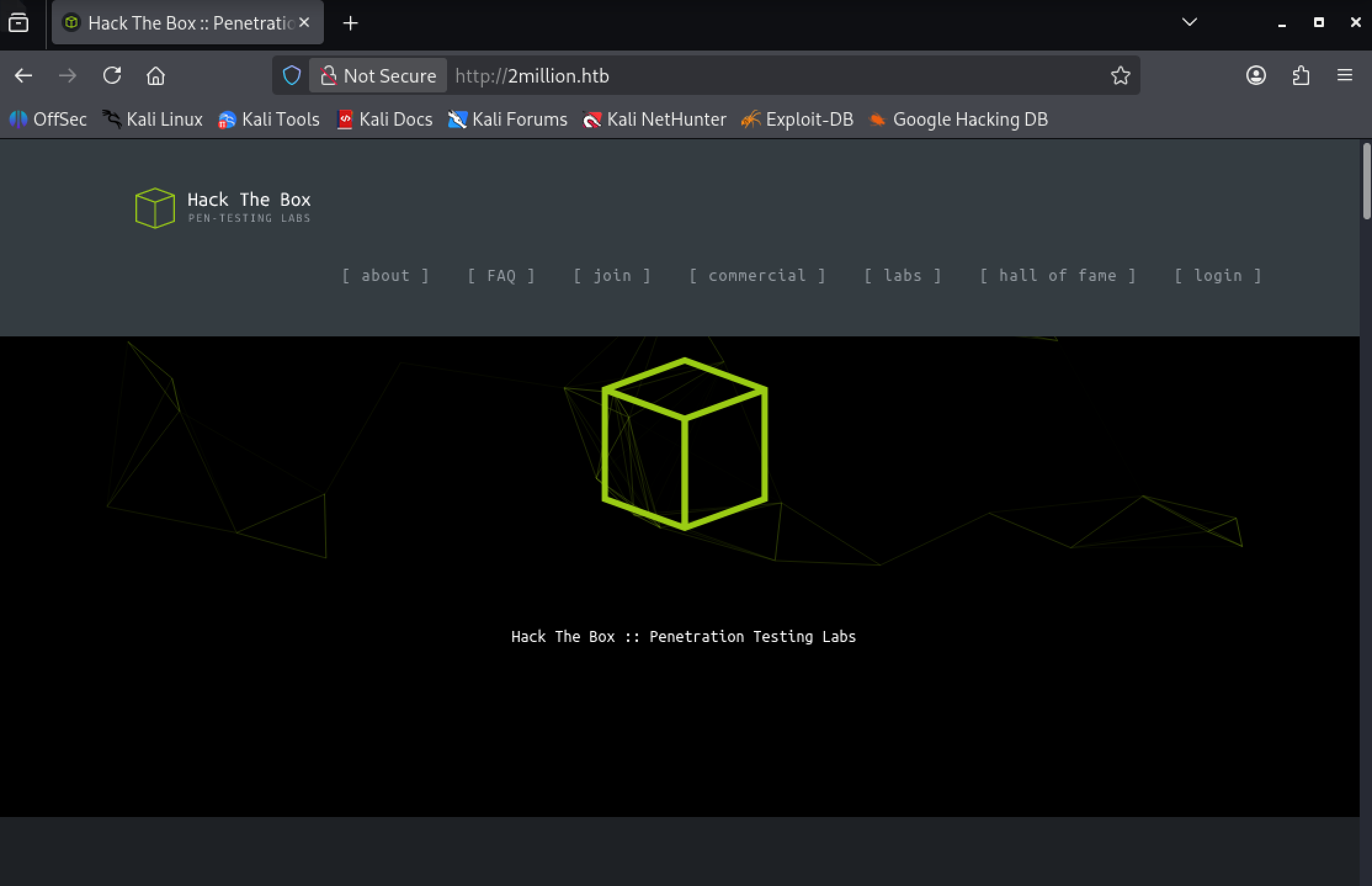1372x886 pixels.
Task: Maximize the browser window
Action: point(1318,23)
